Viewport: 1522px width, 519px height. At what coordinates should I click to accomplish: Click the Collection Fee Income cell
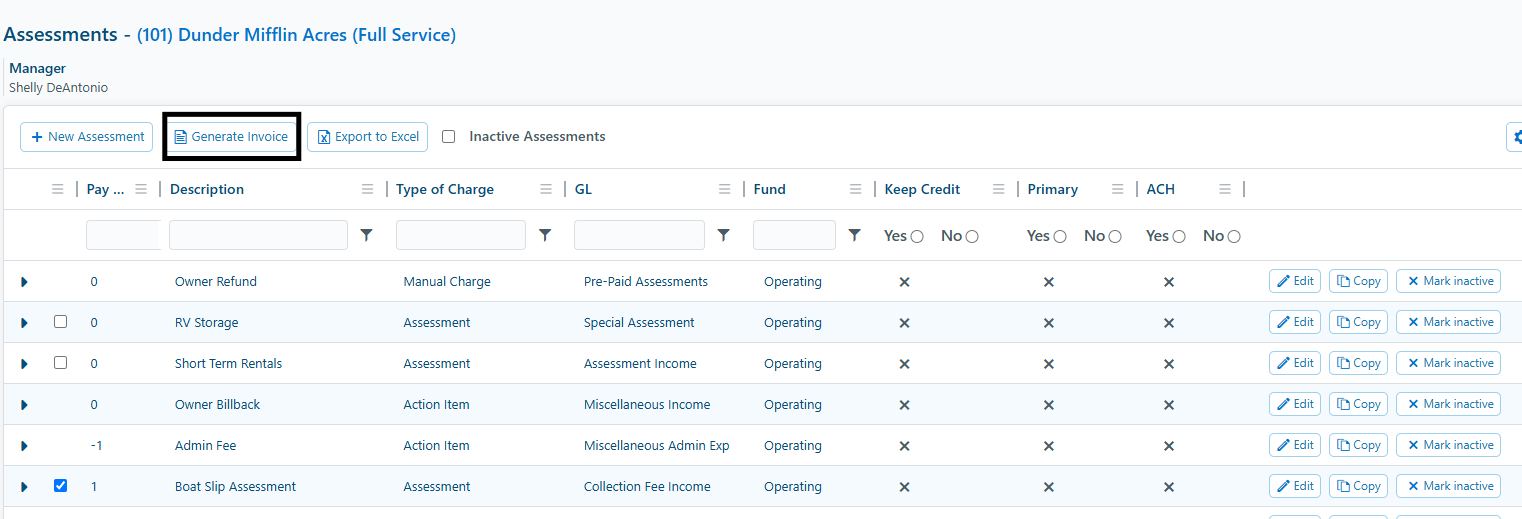coord(647,487)
